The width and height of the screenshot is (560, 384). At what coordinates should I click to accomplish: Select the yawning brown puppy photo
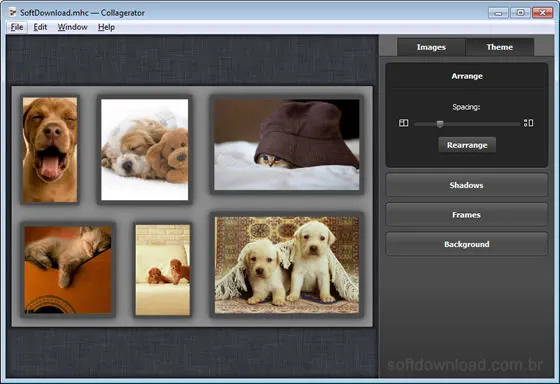coord(50,150)
